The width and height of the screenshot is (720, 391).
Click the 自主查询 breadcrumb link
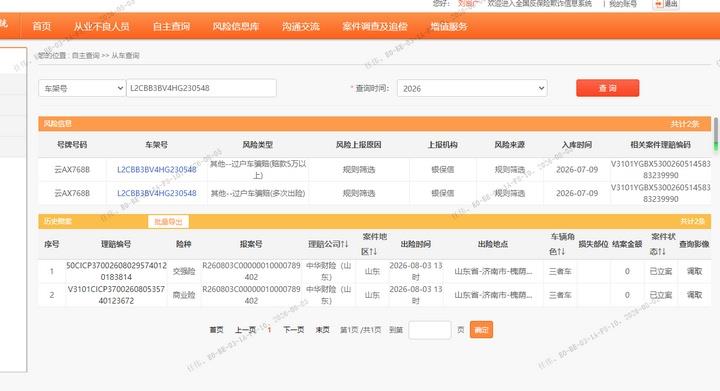85,56
